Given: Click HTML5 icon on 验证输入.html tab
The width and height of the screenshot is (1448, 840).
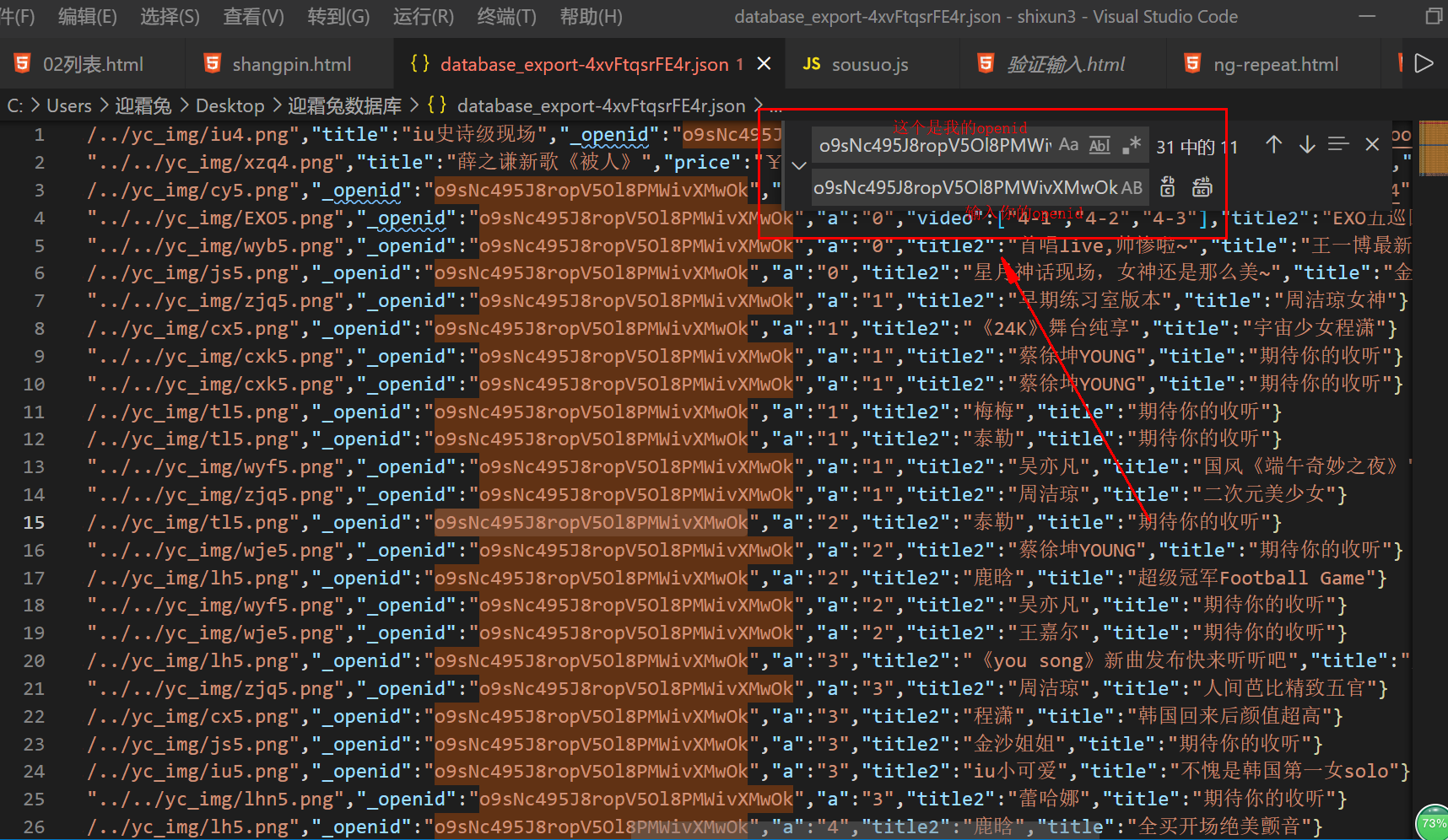Looking at the screenshot, I should coord(986,63).
